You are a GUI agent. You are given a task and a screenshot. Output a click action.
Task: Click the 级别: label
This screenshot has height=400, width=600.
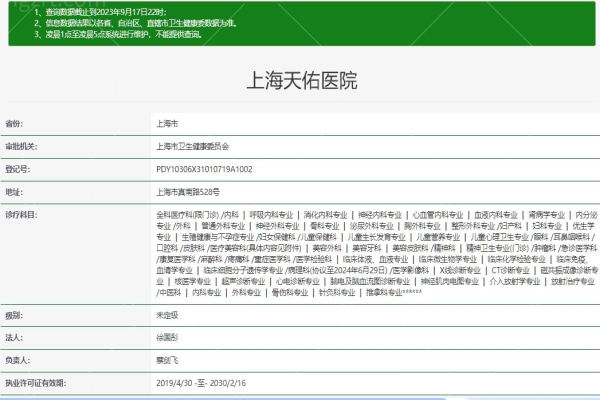click(14, 315)
